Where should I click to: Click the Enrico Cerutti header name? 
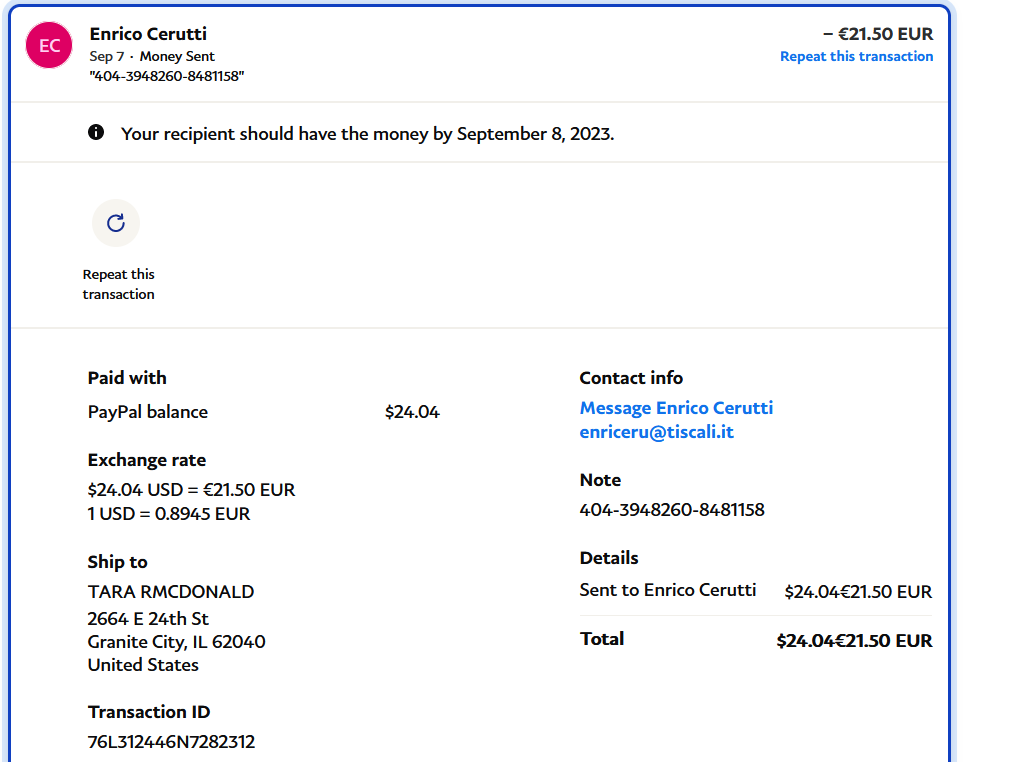(148, 34)
